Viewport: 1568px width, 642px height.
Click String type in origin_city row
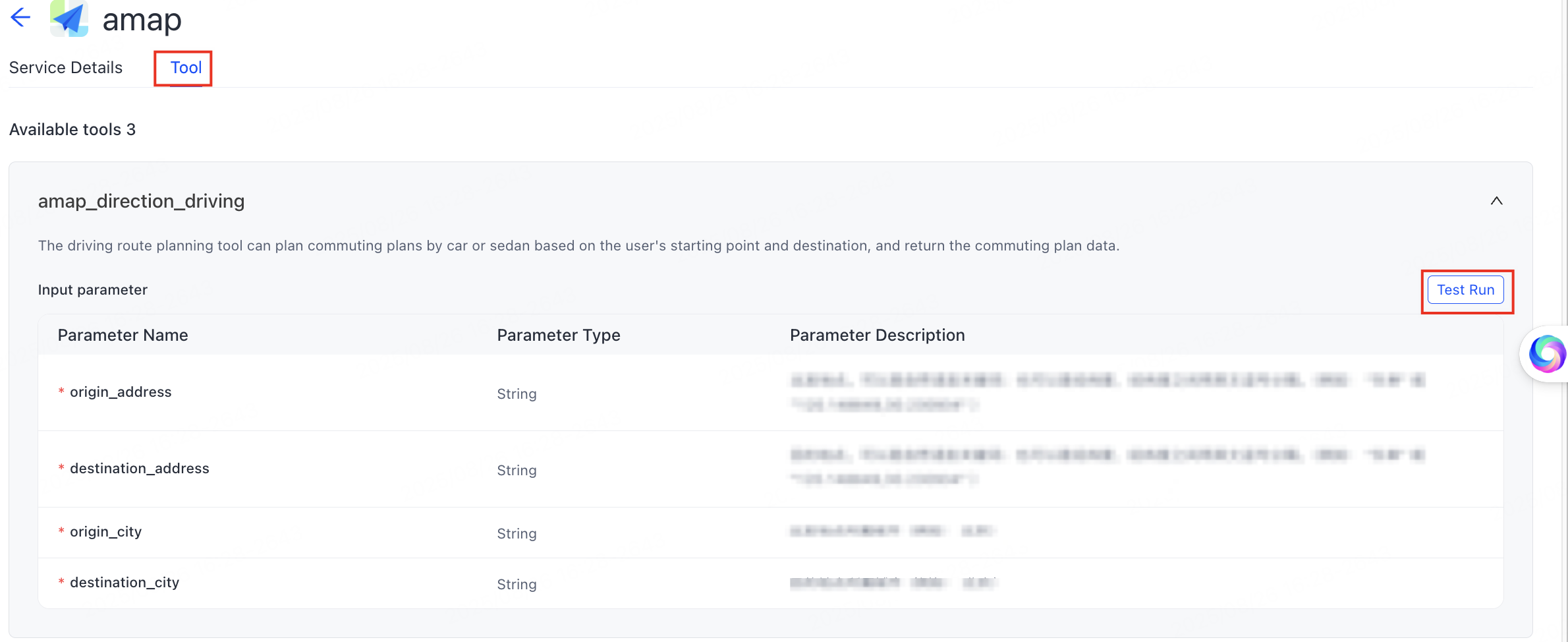click(x=517, y=534)
